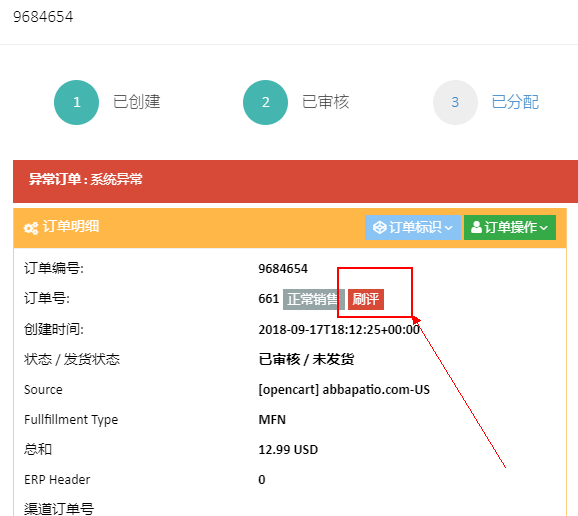
Task: Click the 已审核 step label
Action: (x=325, y=102)
